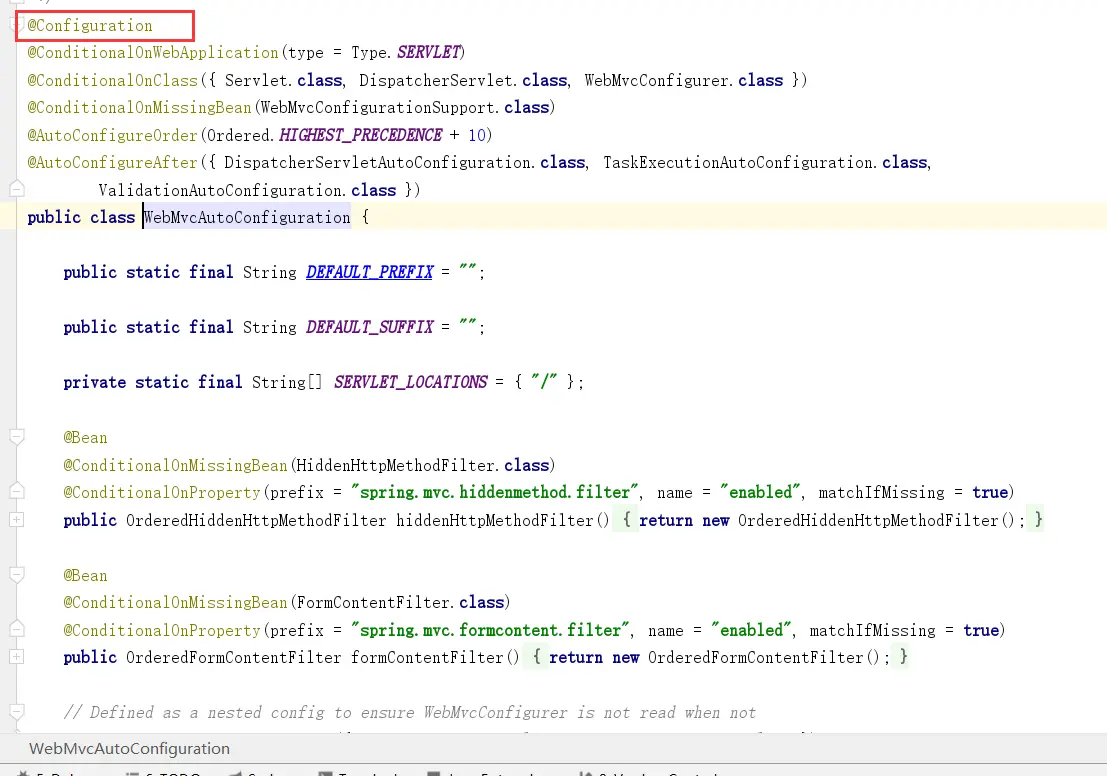This screenshot has height=776, width=1107.
Task: Click the comment line 'Defined as a nested config'
Action: coord(409,712)
